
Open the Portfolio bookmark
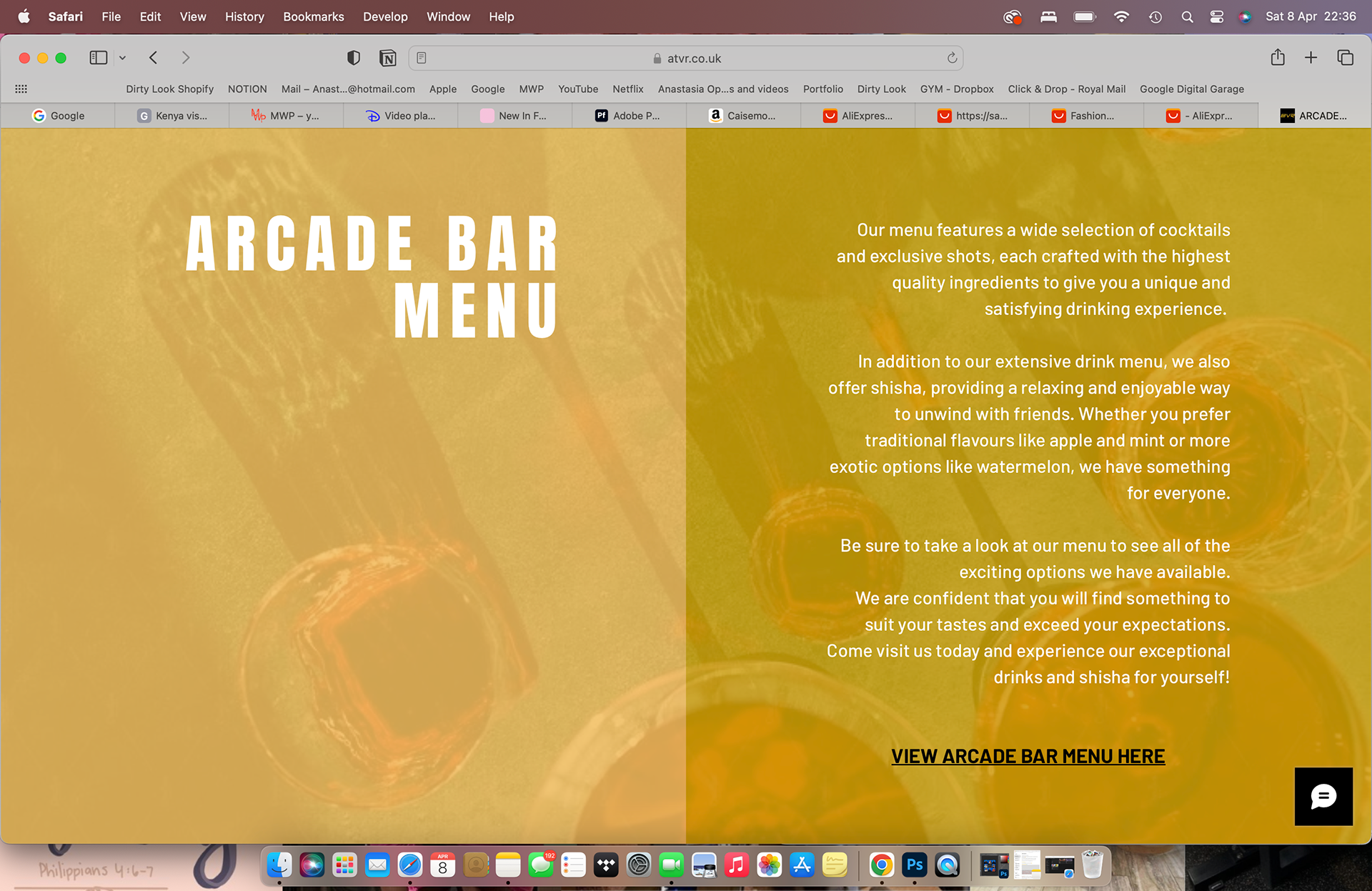coord(823,89)
